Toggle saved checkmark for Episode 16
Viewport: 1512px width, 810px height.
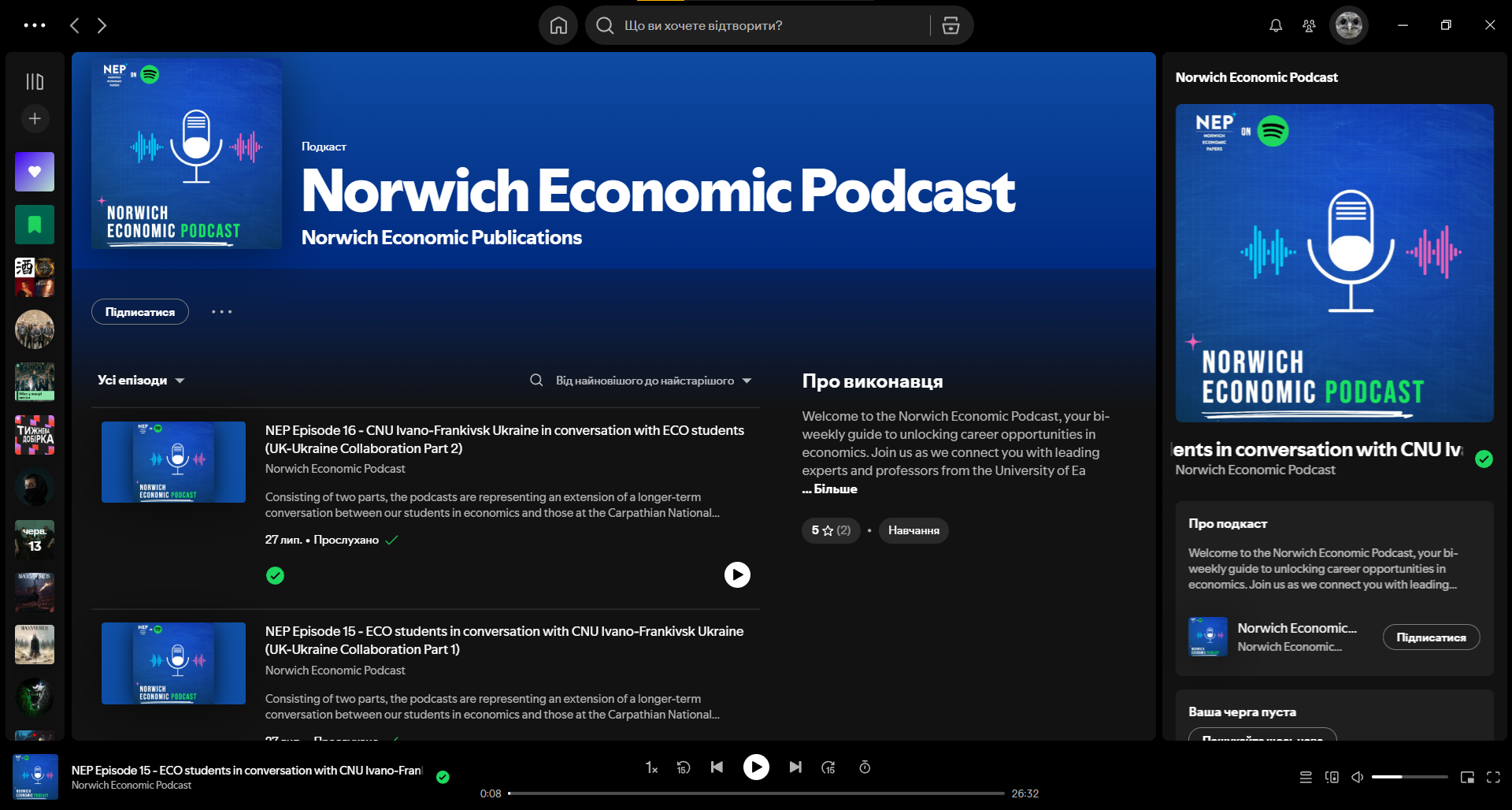tap(275, 576)
